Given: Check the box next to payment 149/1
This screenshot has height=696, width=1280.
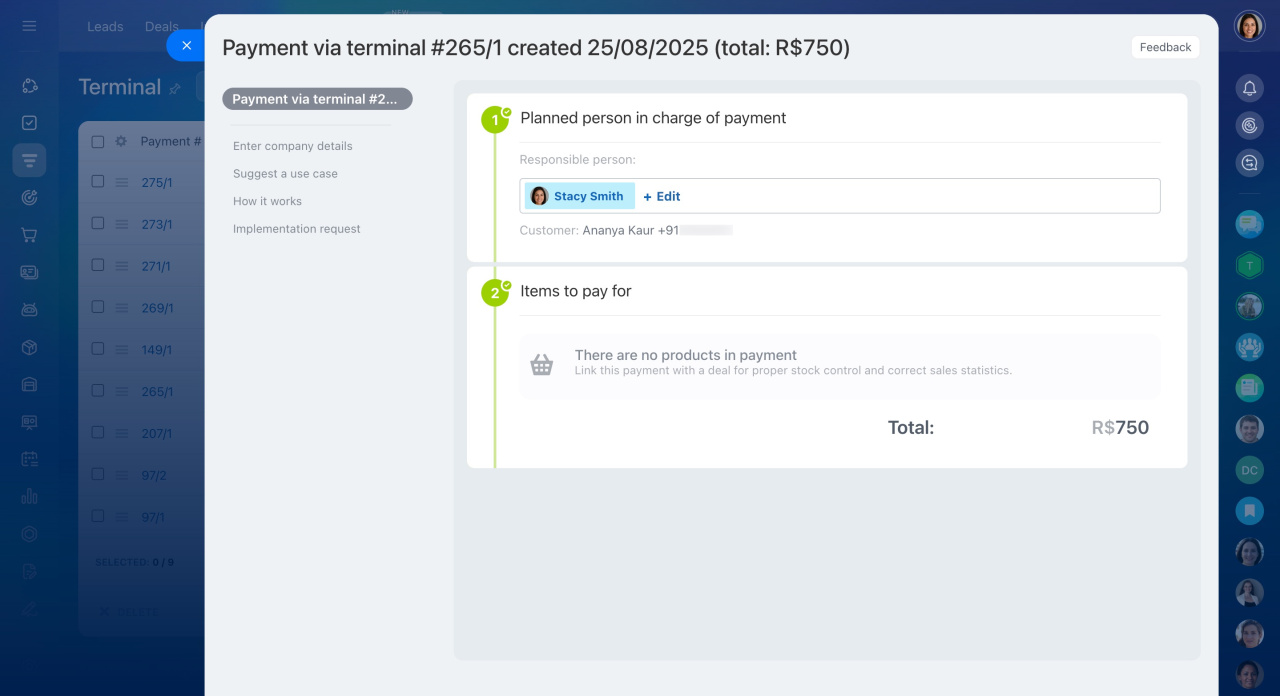Looking at the screenshot, I should (x=98, y=349).
